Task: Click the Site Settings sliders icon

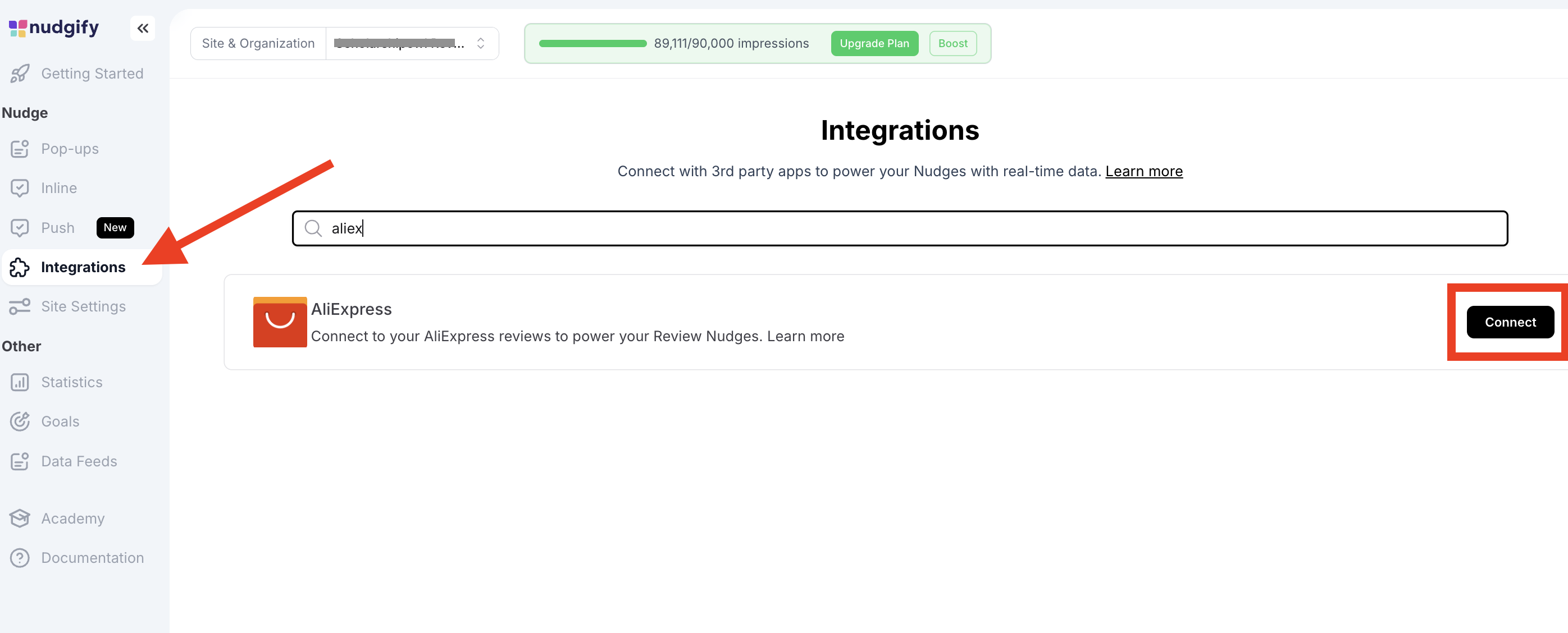Action: click(x=20, y=306)
